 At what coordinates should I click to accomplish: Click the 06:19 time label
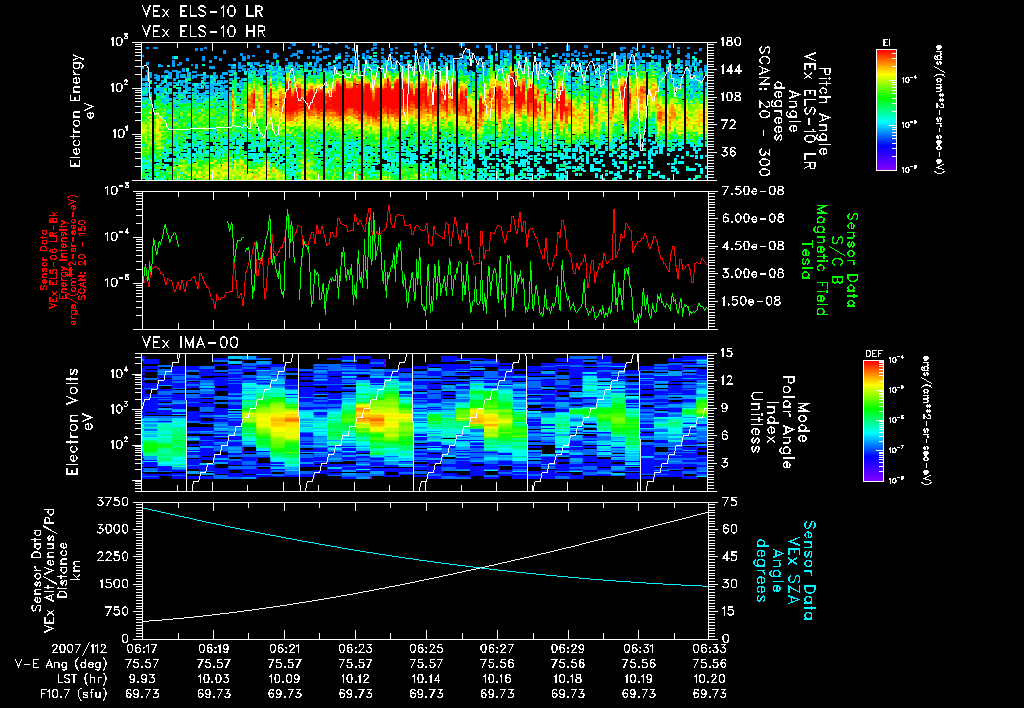214,649
